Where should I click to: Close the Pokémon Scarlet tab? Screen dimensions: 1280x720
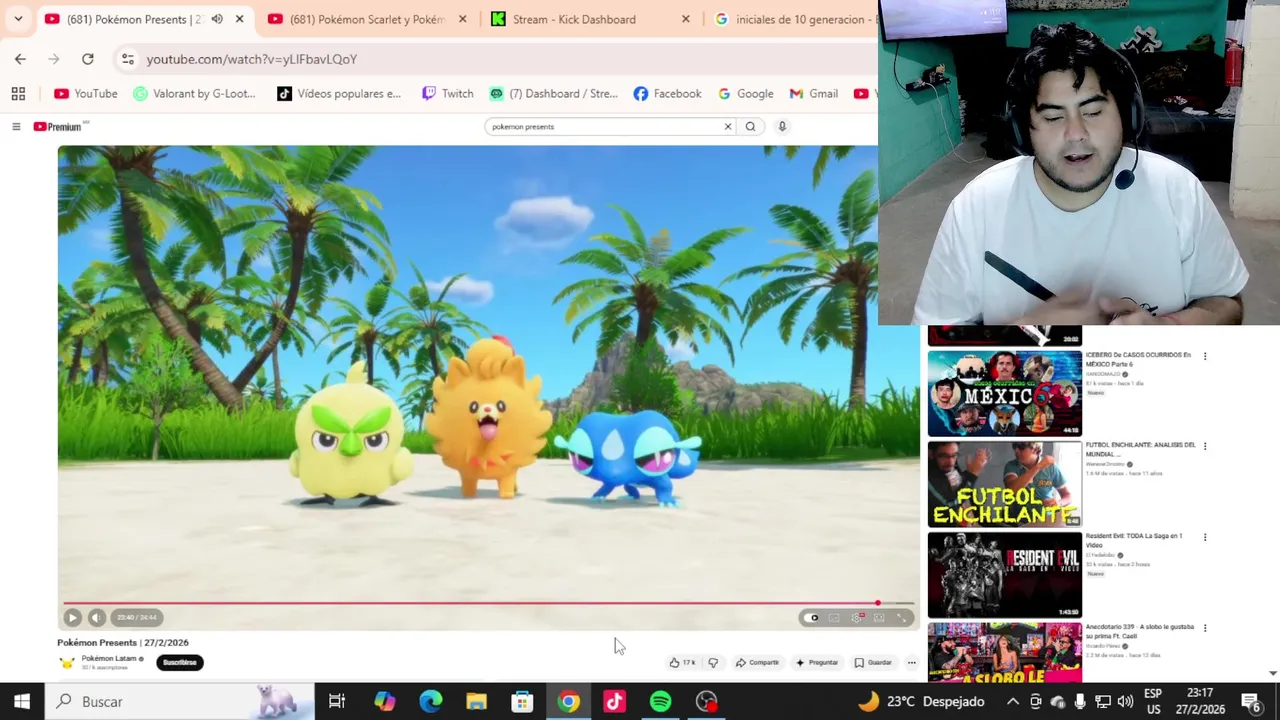pos(462,19)
